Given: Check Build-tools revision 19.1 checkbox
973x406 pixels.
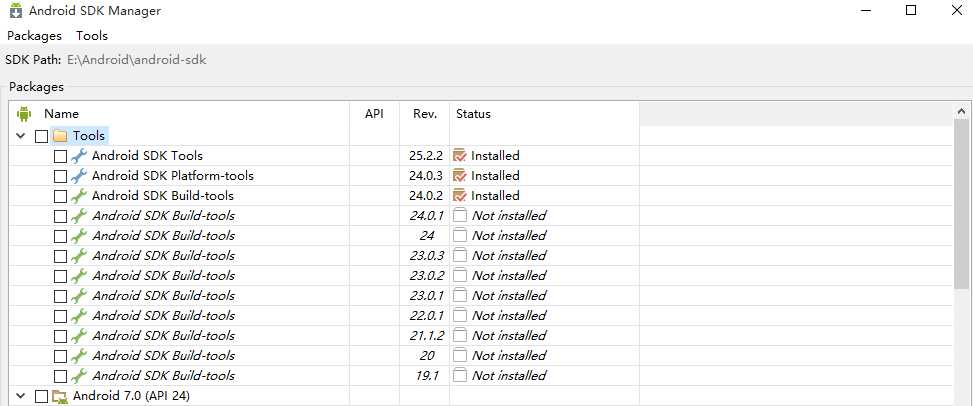Looking at the screenshot, I should pos(60,376).
